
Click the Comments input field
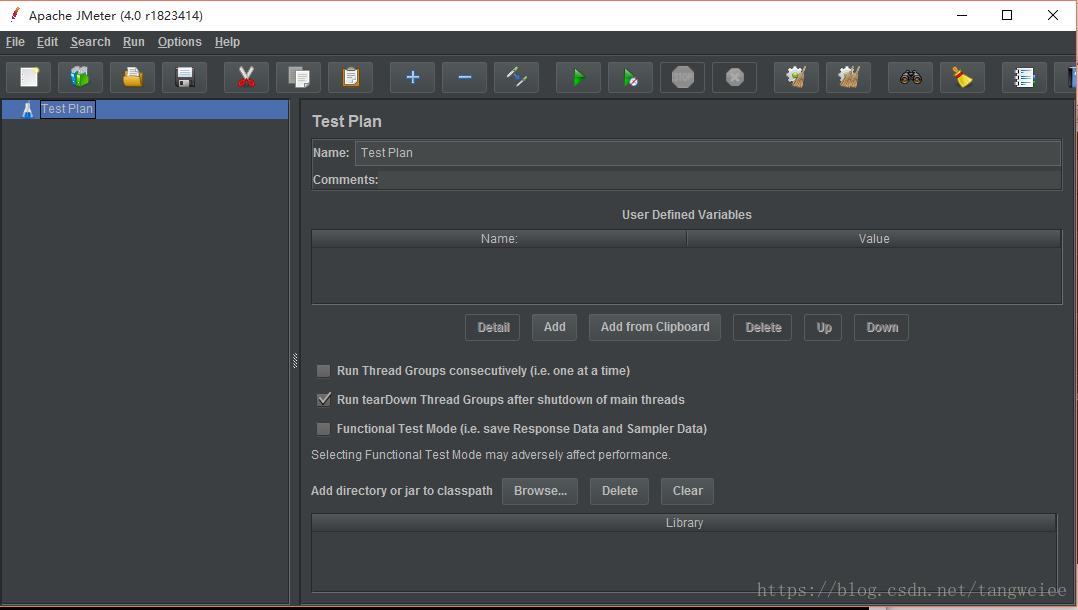(x=720, y=180)
